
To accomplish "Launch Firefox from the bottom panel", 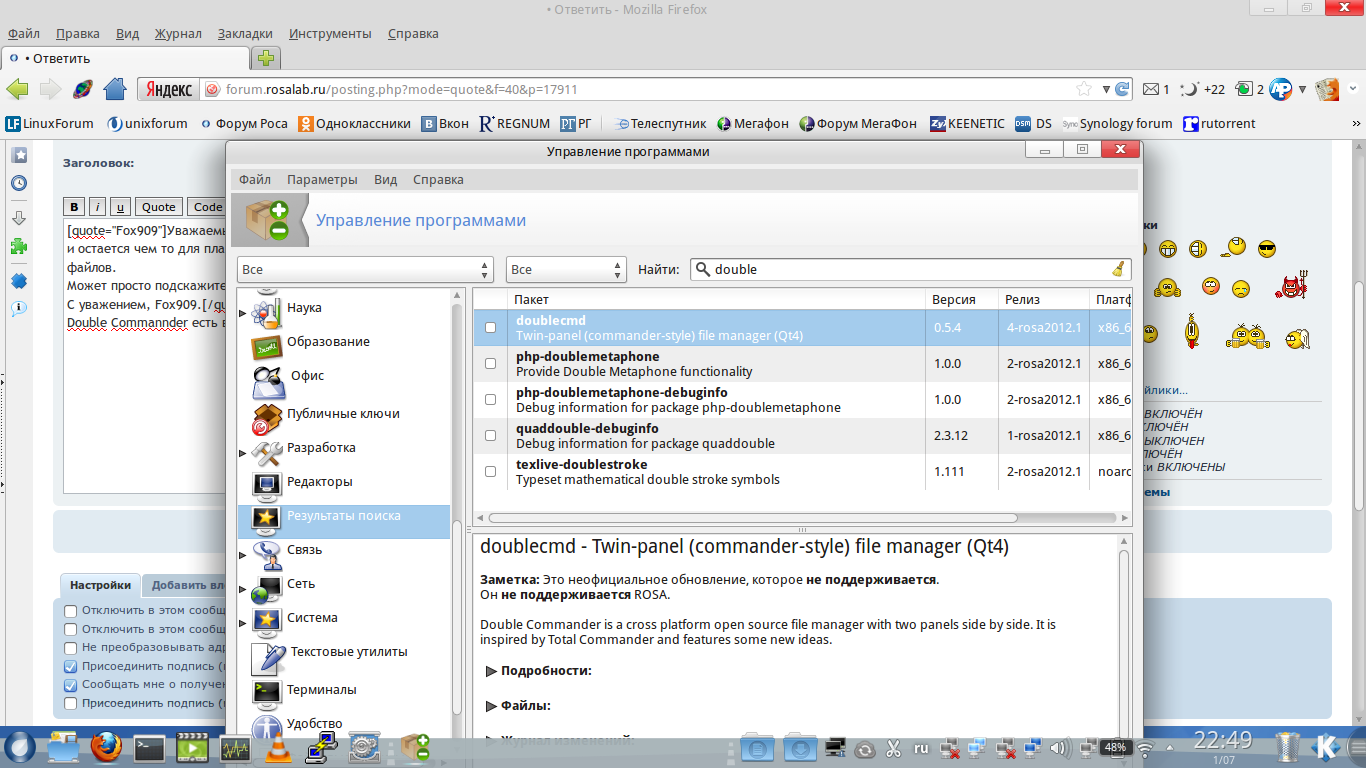I will tap(105, 746).
